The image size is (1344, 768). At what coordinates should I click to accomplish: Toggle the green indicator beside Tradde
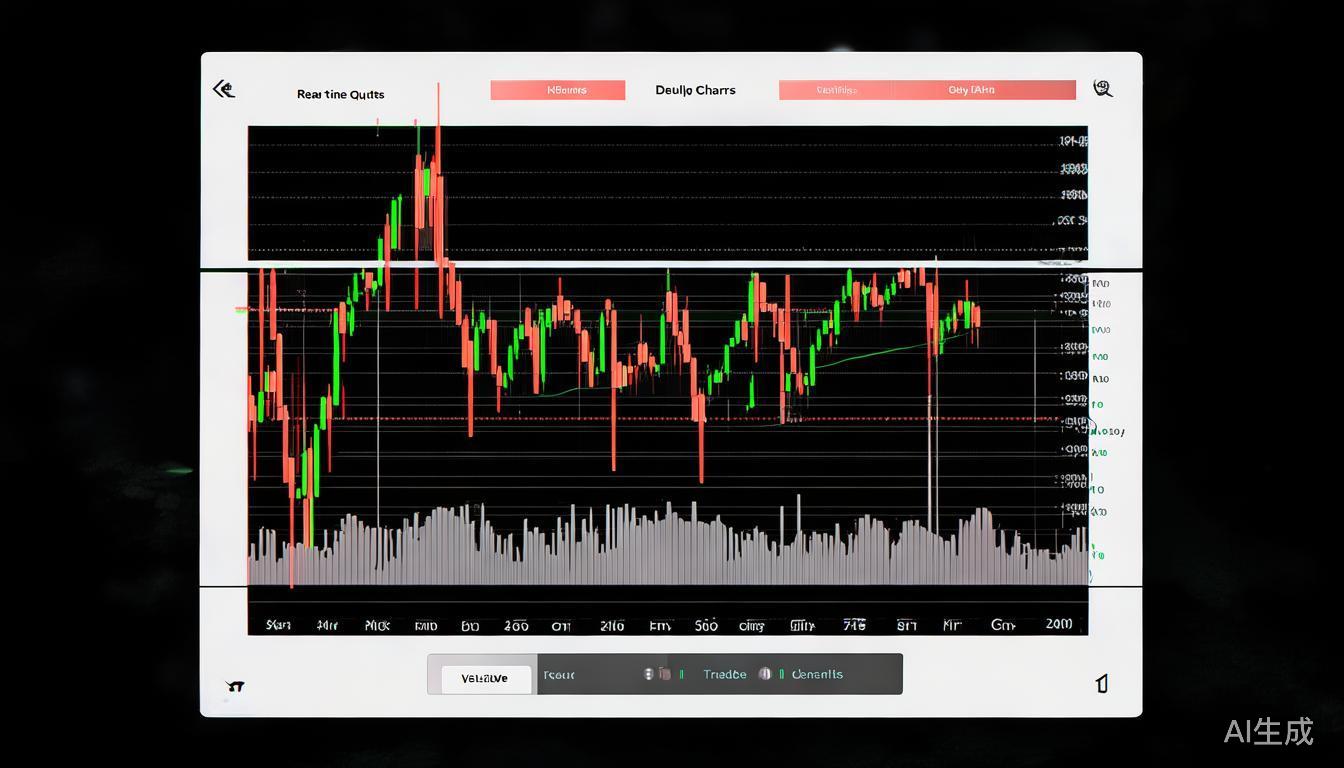tap(682, 674)
